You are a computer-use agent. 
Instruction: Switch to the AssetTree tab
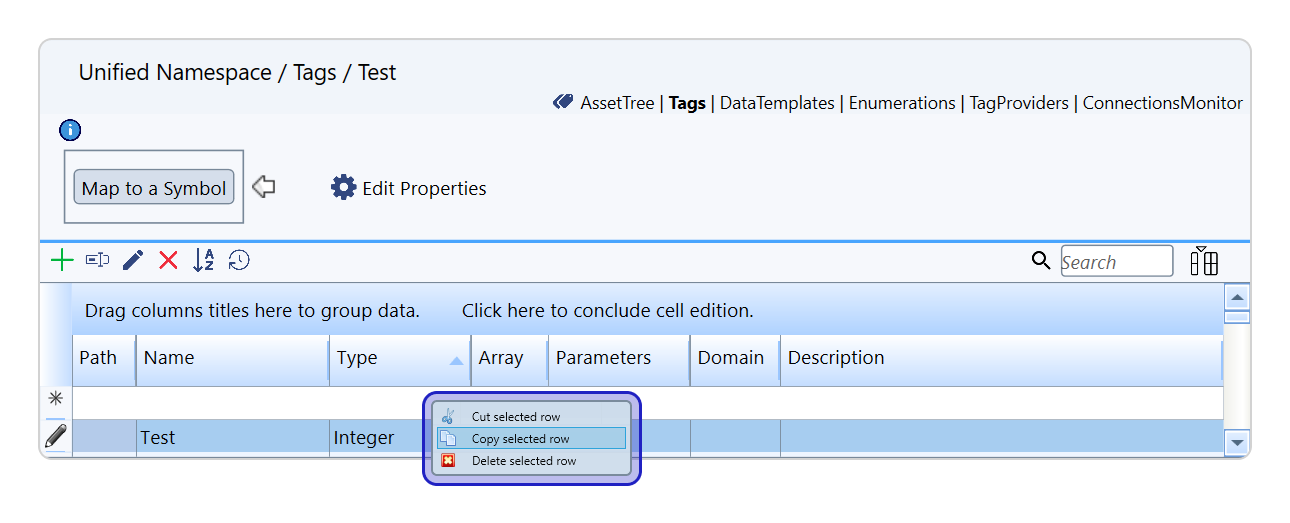[x=616, y=103]
